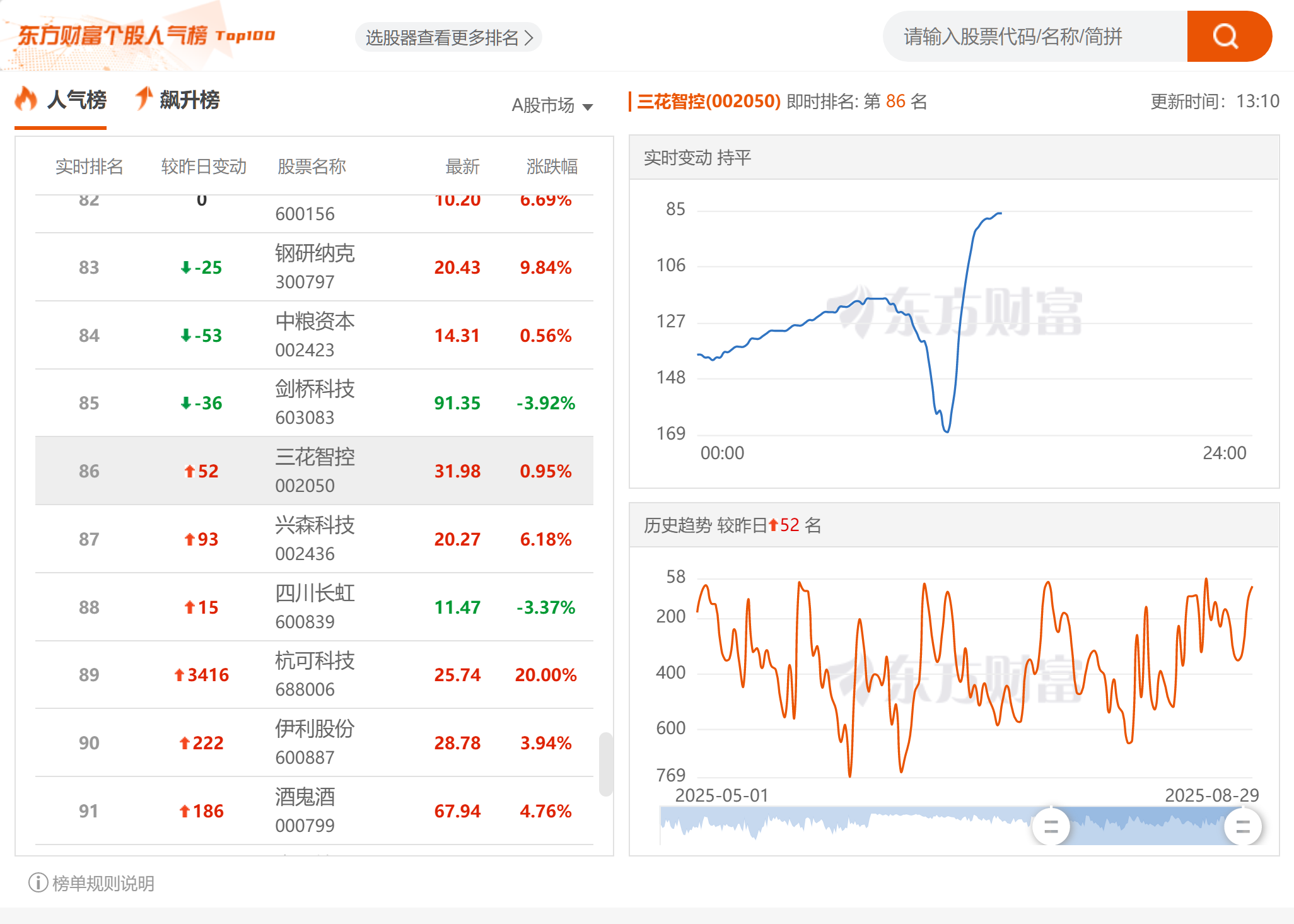This screenshot has height=924, width=1294.
Task: Click stock code 600156 in the top row
Action: [305, 214]
